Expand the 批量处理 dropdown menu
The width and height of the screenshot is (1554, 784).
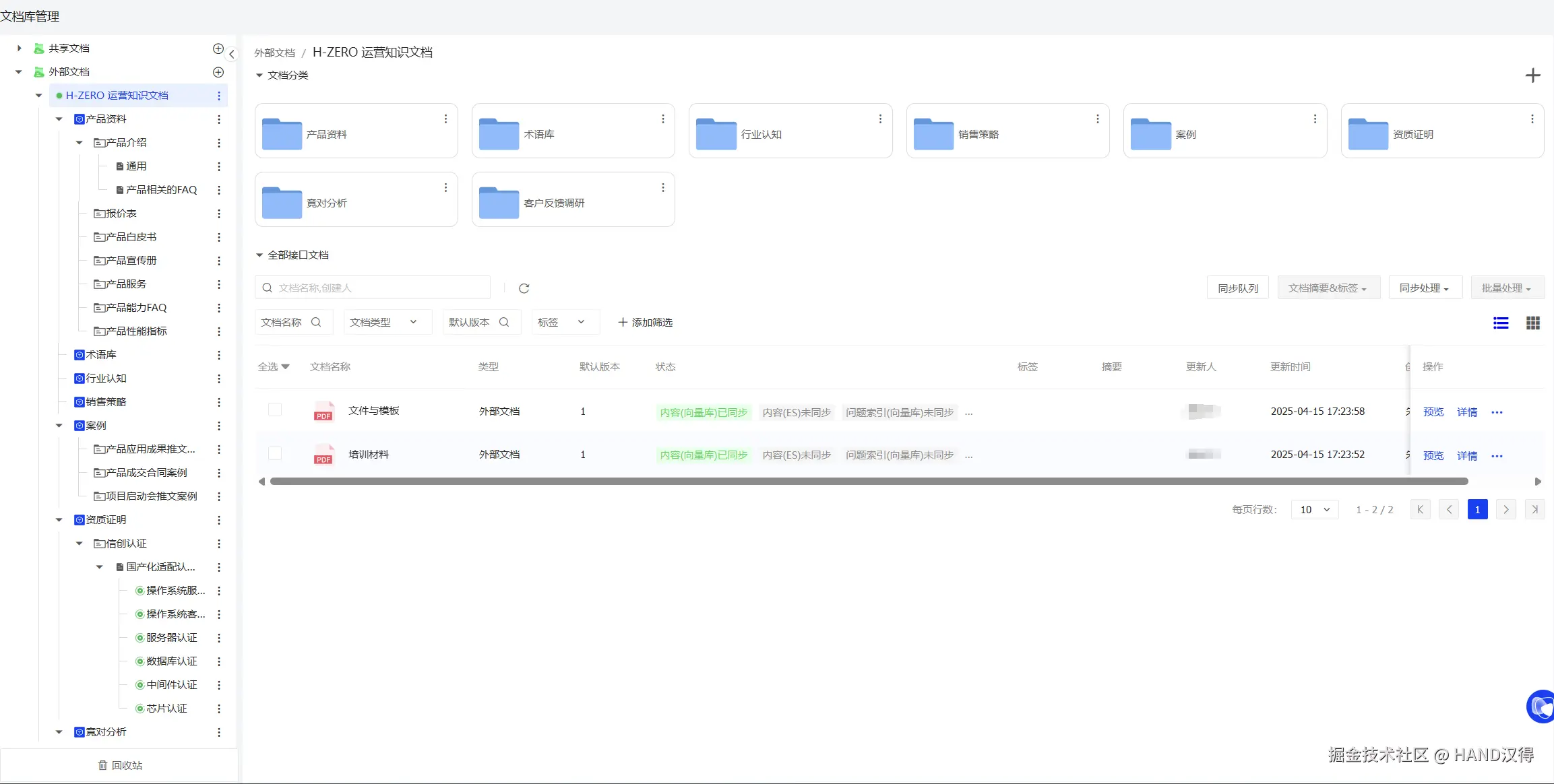point(1507,288)
